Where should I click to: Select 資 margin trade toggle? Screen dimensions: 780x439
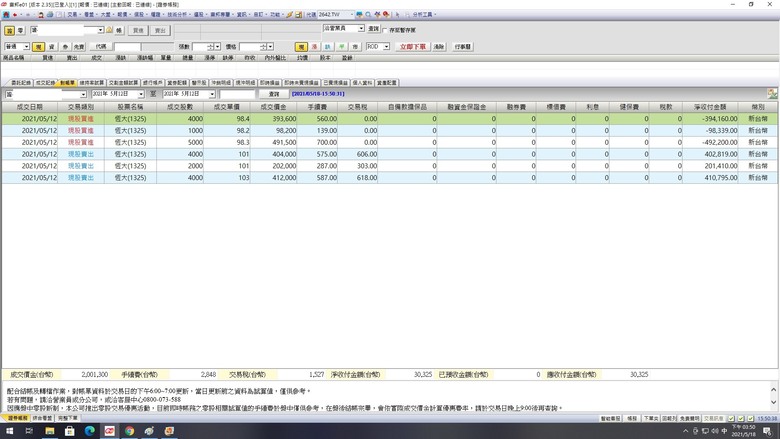[51, 47]
